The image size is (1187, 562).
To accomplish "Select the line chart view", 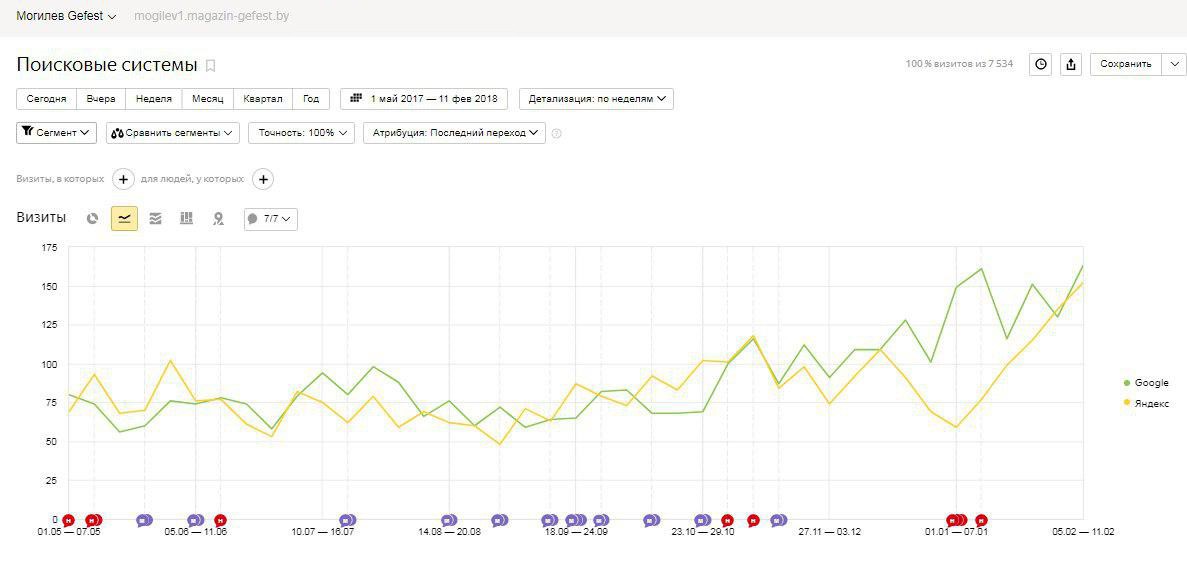I will (x=124, y=219).
